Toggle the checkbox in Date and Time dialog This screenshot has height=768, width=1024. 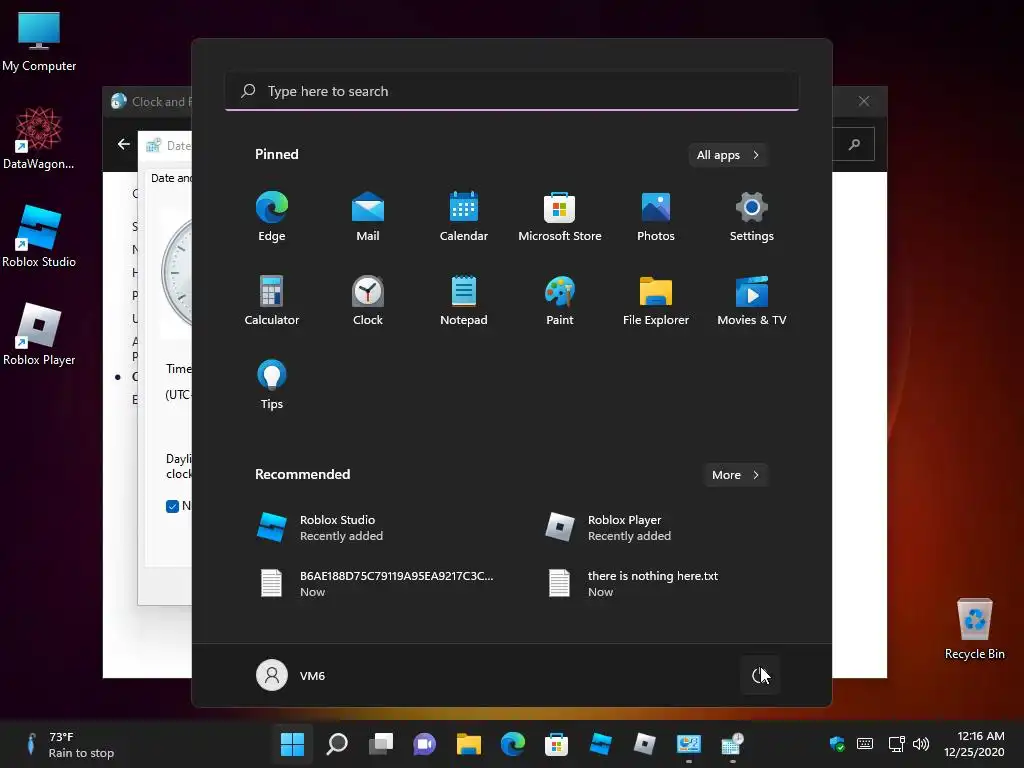pyautogui.click(x=172, y=506)
